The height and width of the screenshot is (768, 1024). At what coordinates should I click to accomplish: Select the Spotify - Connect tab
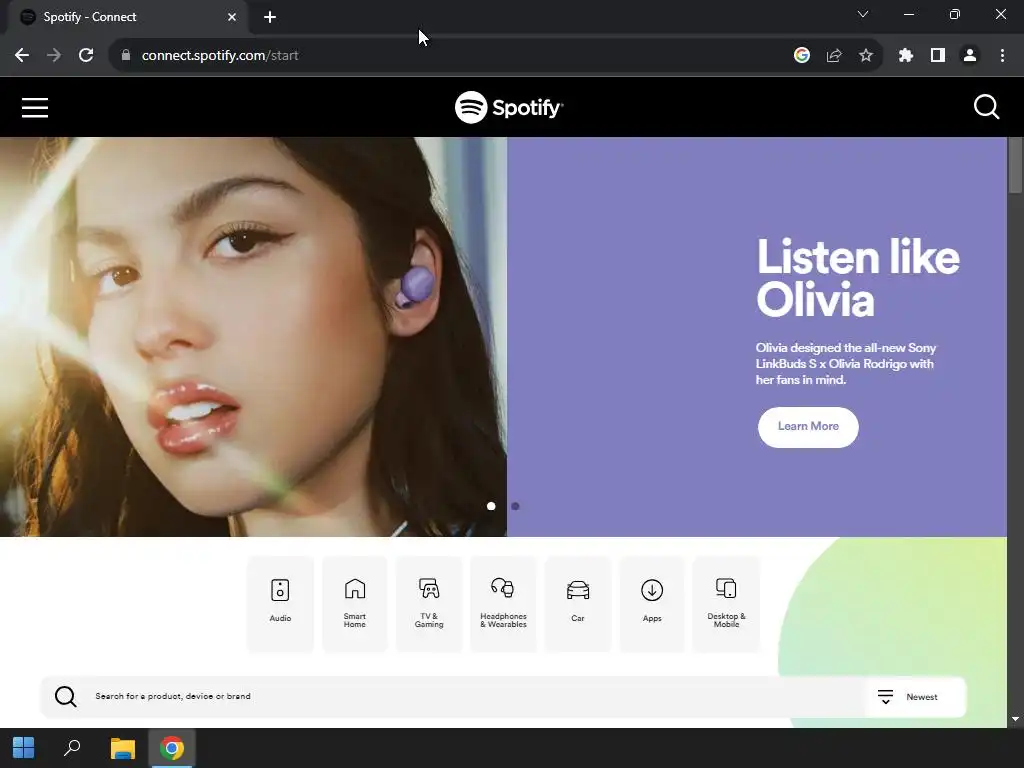pos(127,17)
